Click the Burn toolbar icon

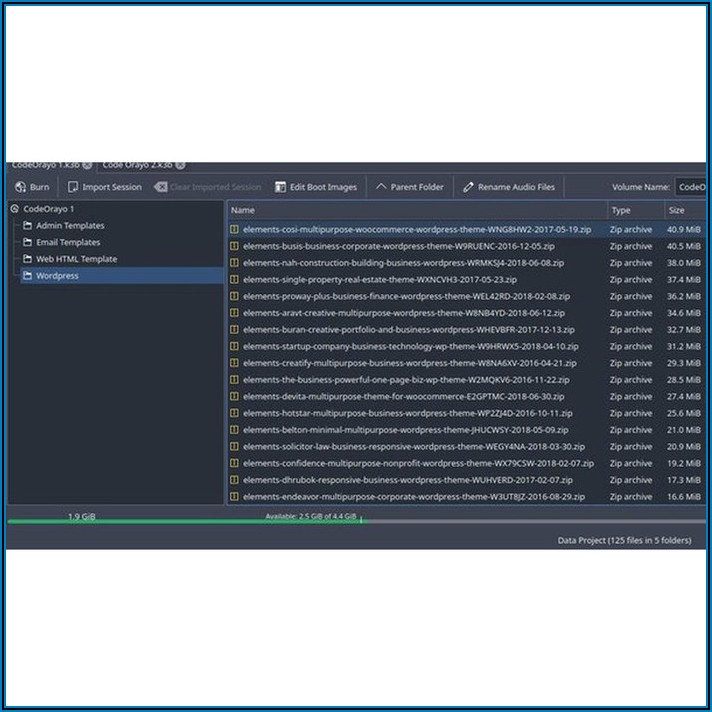(20, 187)
